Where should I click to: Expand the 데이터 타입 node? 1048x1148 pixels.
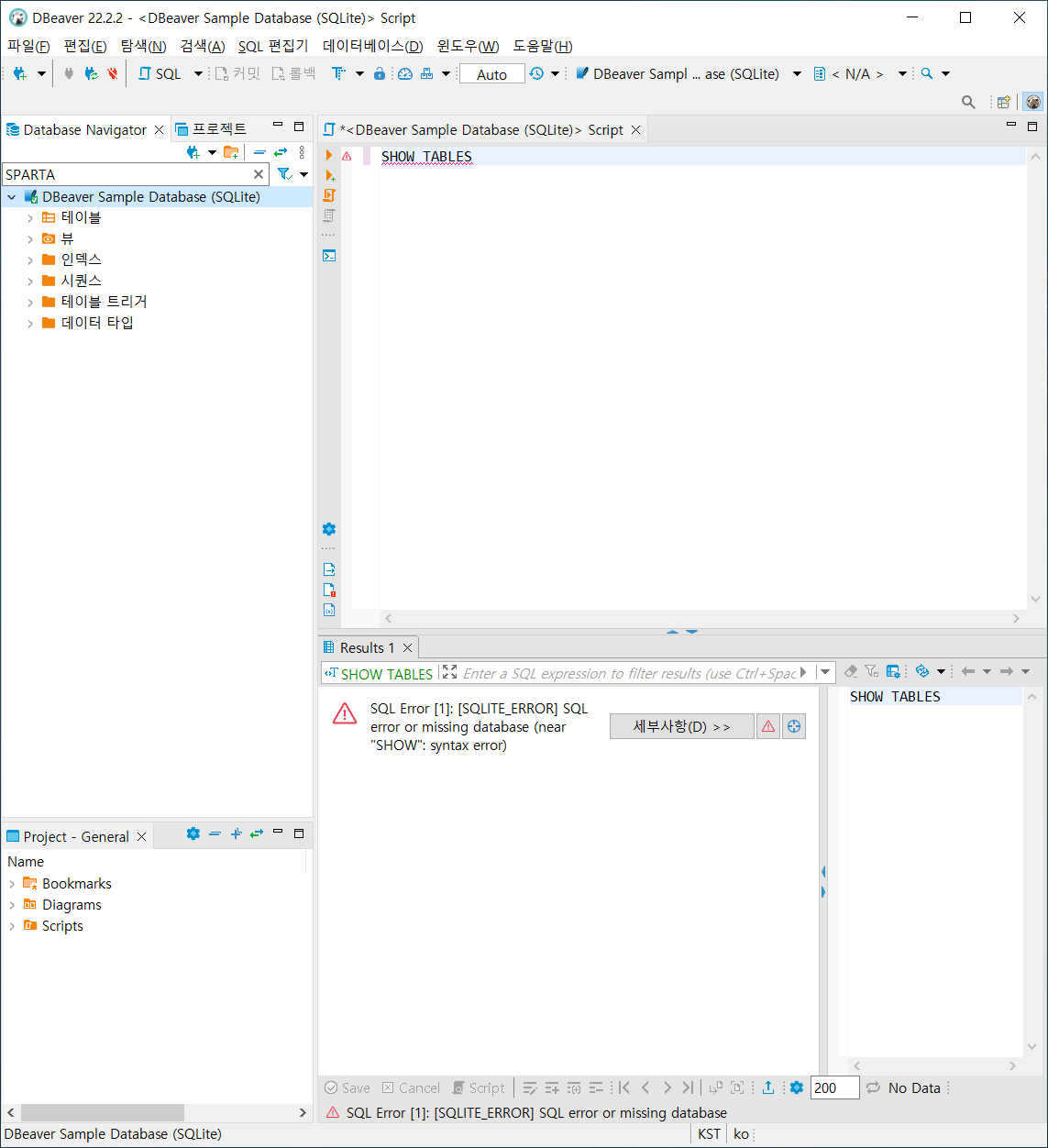coord(30,324)
